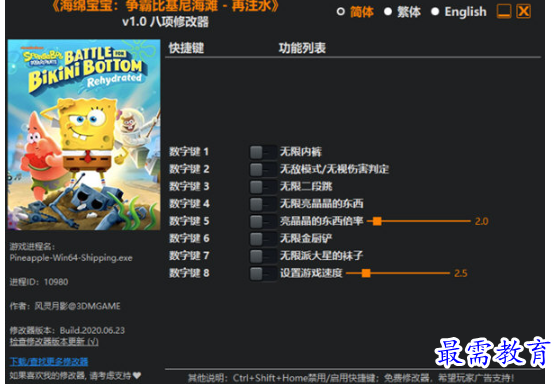Click Pineapple-Win64-Shipping.exe process name
Image resolution: width=559 pixels, height=384 pixels.
click(x=71, y=258)
